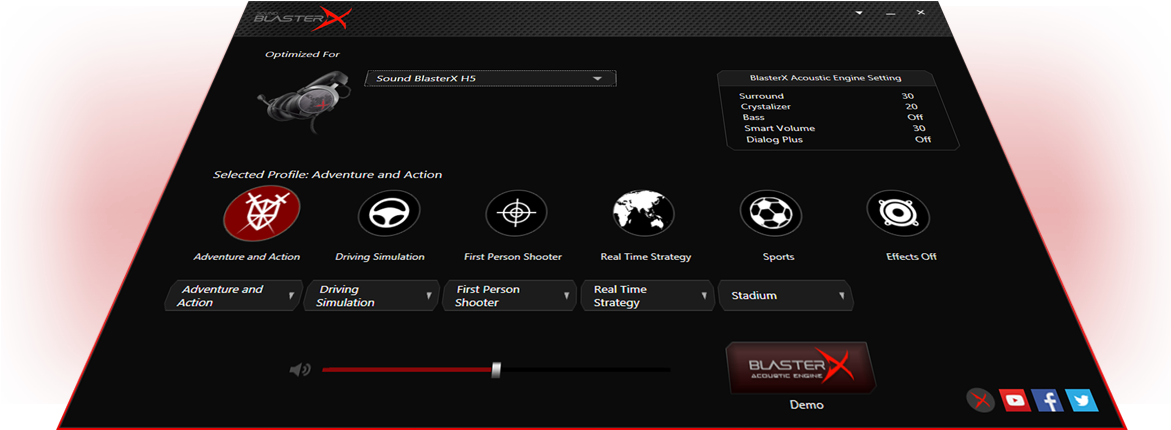Open the Sound BlasterX H5 device dropdown
Image resolution: width=1171 pixels, height=430 pixels.
(x=490, y=78)
